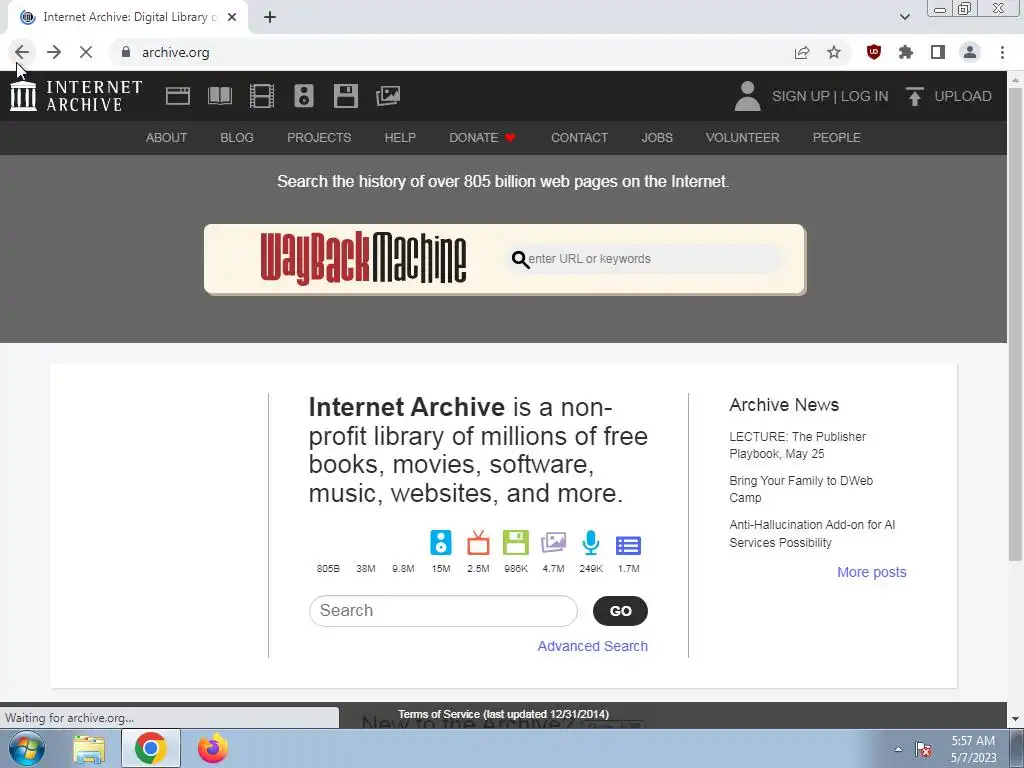The width and height of the screenshot is (1024, 768).
Task: Open the Software floppy icon in header
Action: (345, 96)
